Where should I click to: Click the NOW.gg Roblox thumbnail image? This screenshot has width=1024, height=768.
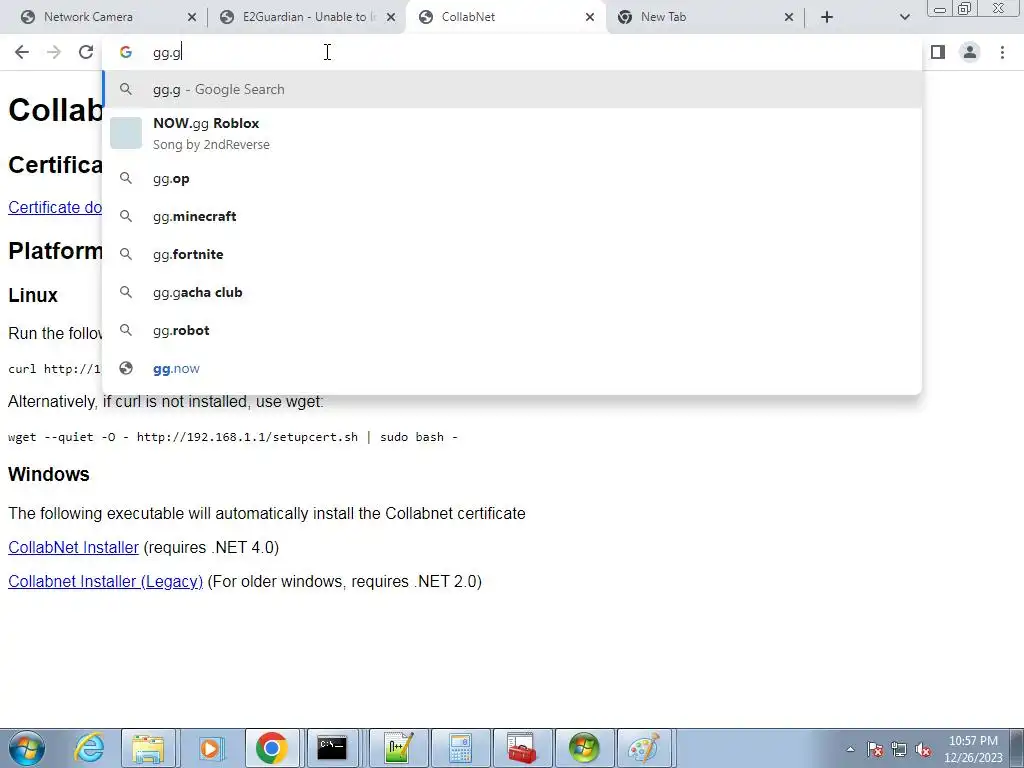(x=126, y=133)
